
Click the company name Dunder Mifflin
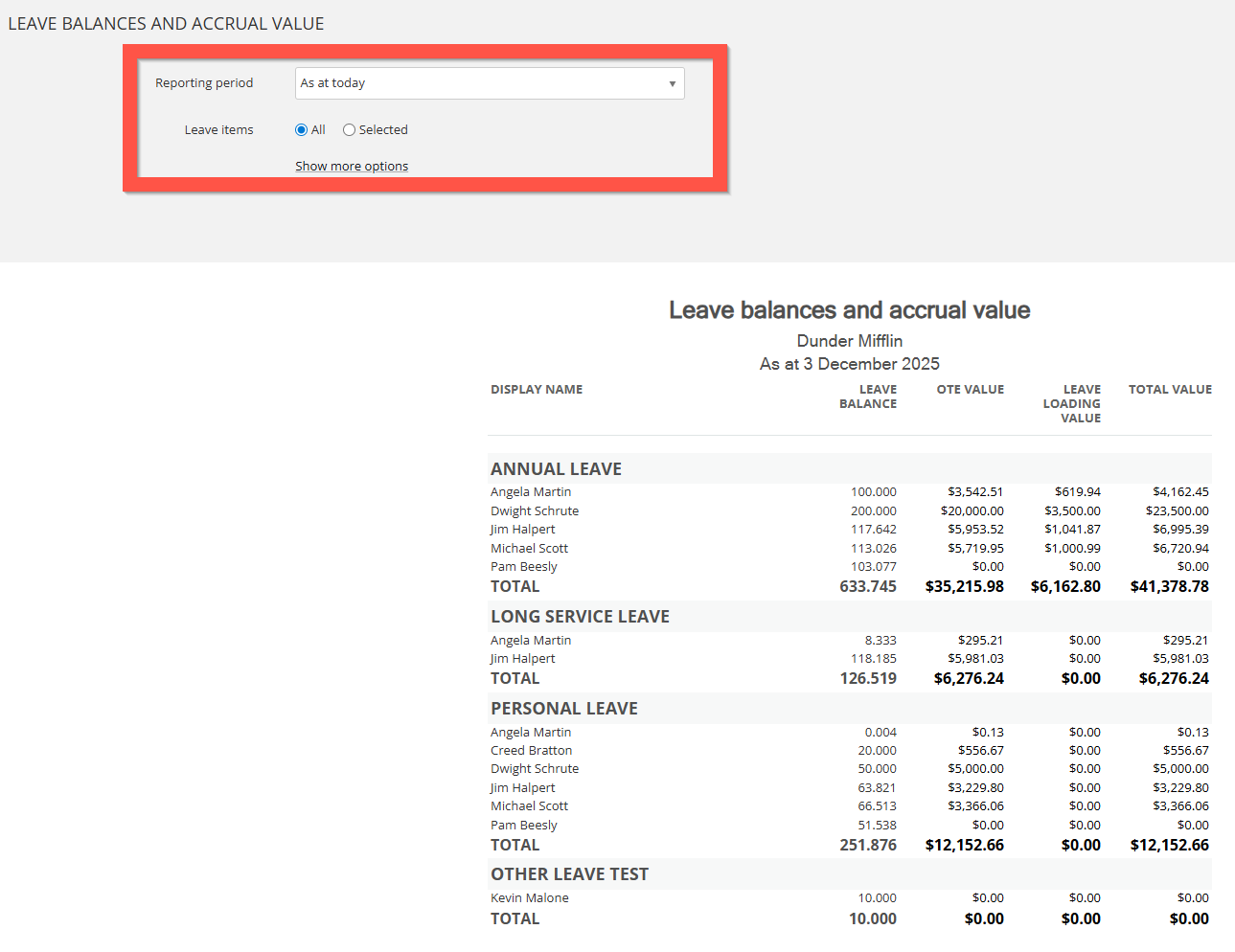point(850,341)
